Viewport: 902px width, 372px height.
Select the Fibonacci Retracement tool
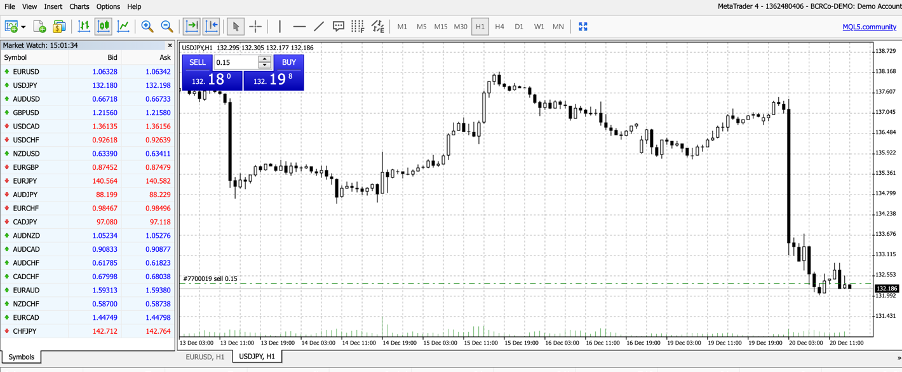point(358,26)
